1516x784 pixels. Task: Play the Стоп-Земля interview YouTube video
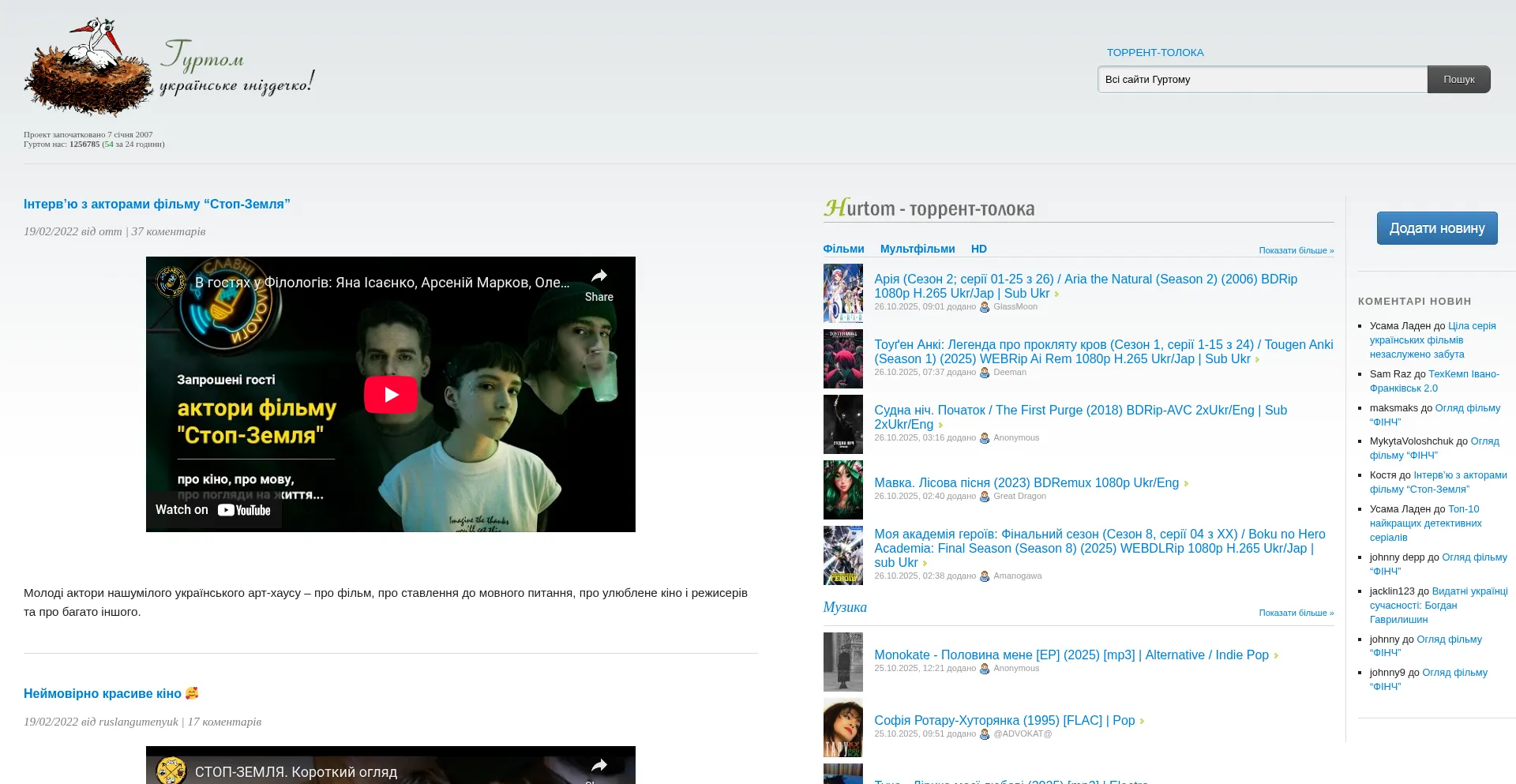390,395
